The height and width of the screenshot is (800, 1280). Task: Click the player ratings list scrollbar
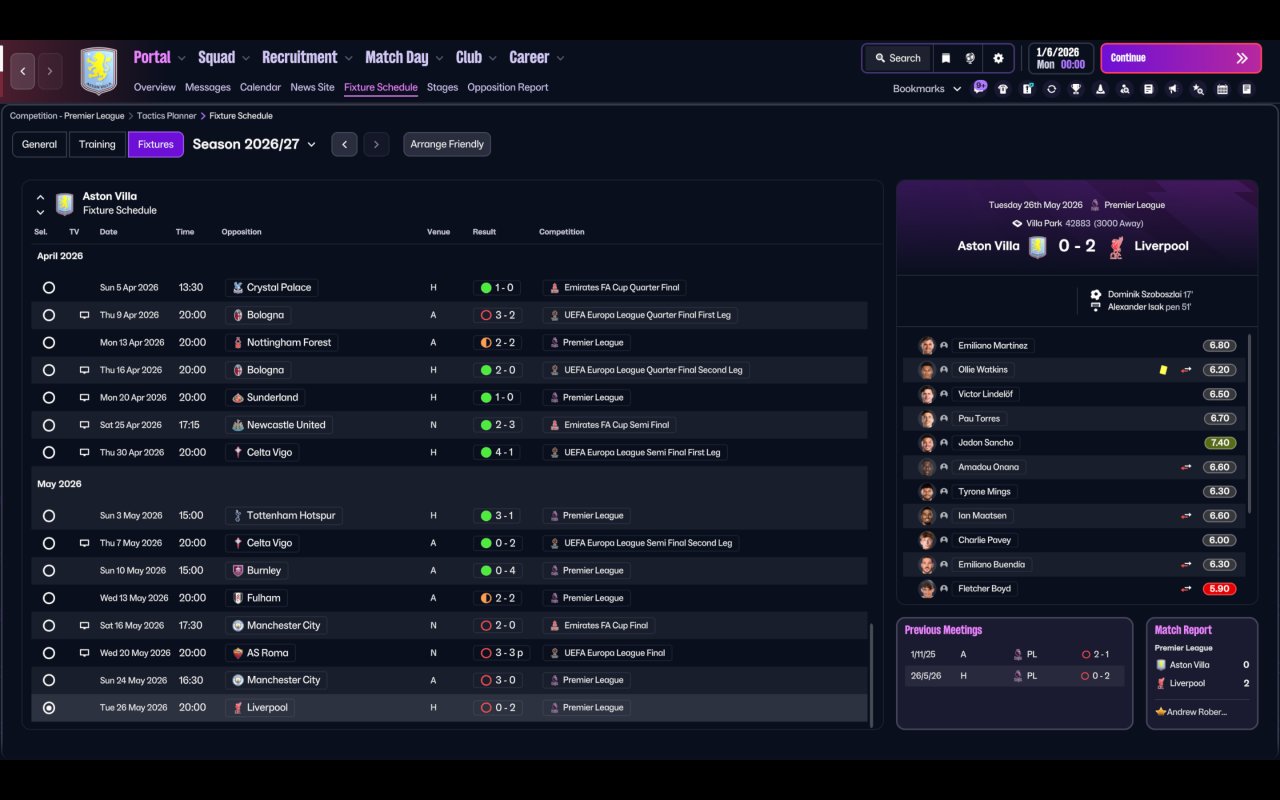(1250, 425)
